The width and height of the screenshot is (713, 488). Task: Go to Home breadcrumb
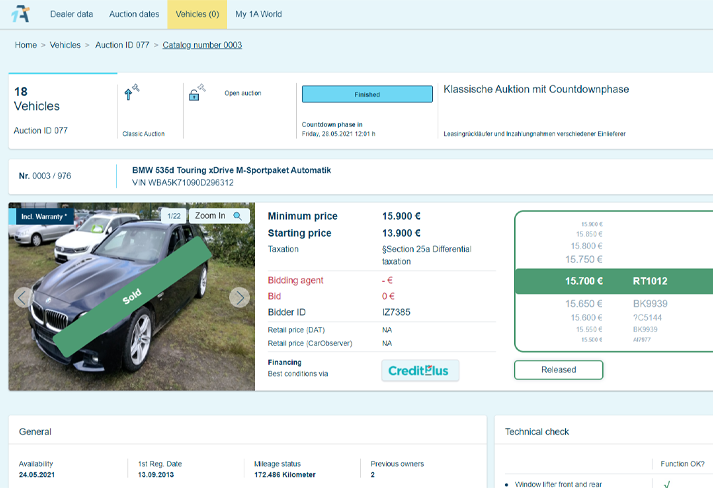point(25,45)
